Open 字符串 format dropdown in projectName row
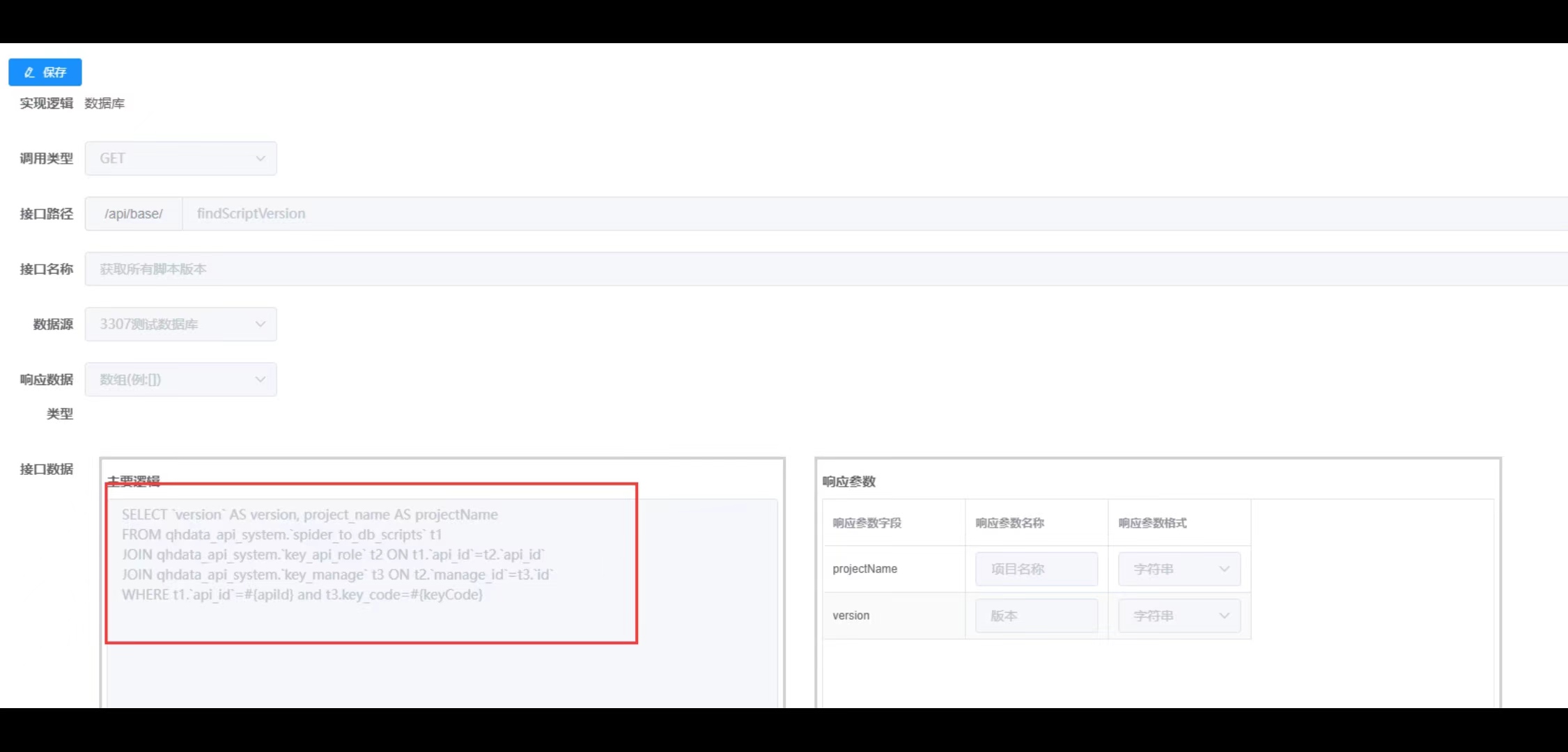Image resolution: width=1568 pixels, height=752 pixels. coord(1179,569)
